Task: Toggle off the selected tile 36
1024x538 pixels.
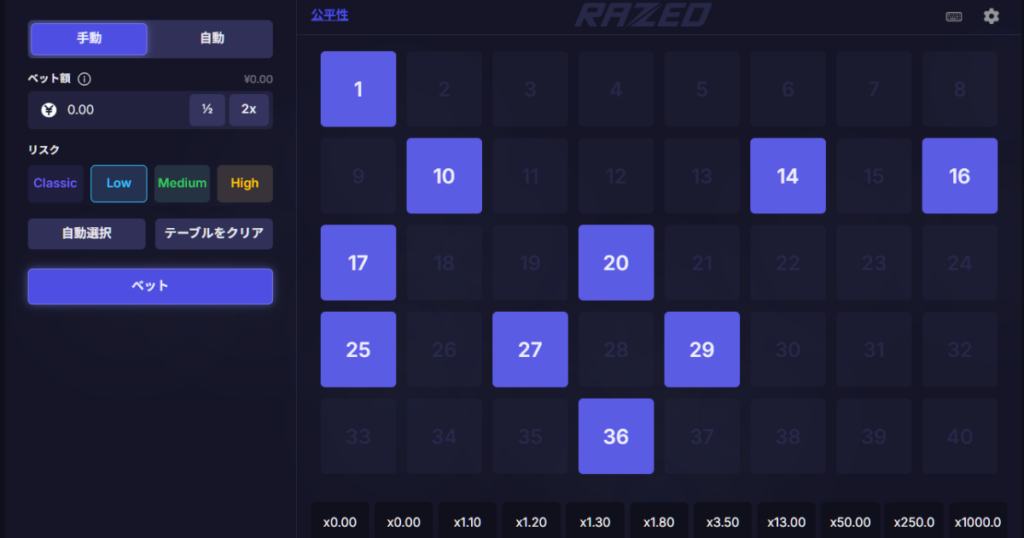Action: 616,436
